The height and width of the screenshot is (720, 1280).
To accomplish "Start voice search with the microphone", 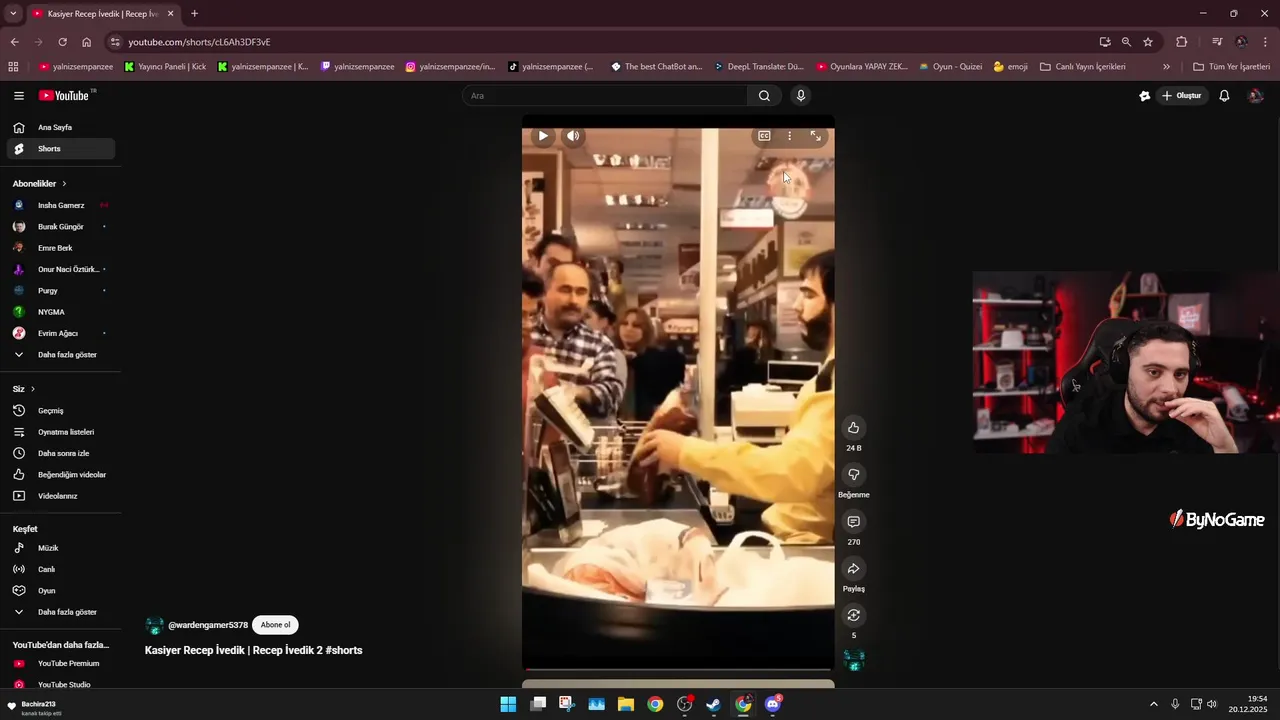I will tap(800, 96).
